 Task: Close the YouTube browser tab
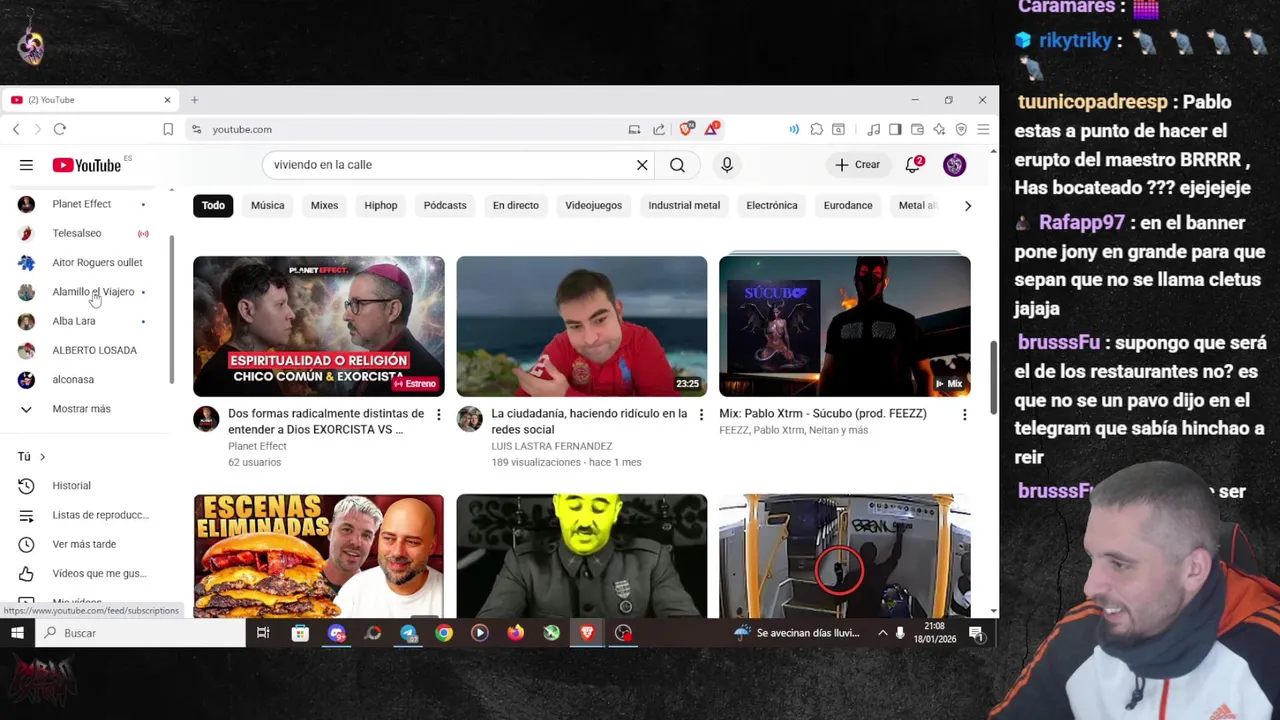167,100
